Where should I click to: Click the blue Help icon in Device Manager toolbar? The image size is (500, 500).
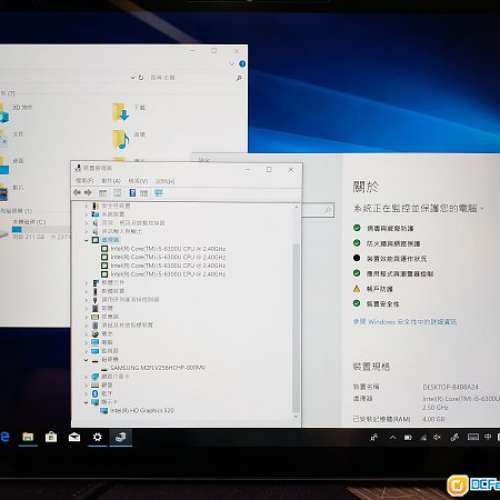(x=132, y=193)
